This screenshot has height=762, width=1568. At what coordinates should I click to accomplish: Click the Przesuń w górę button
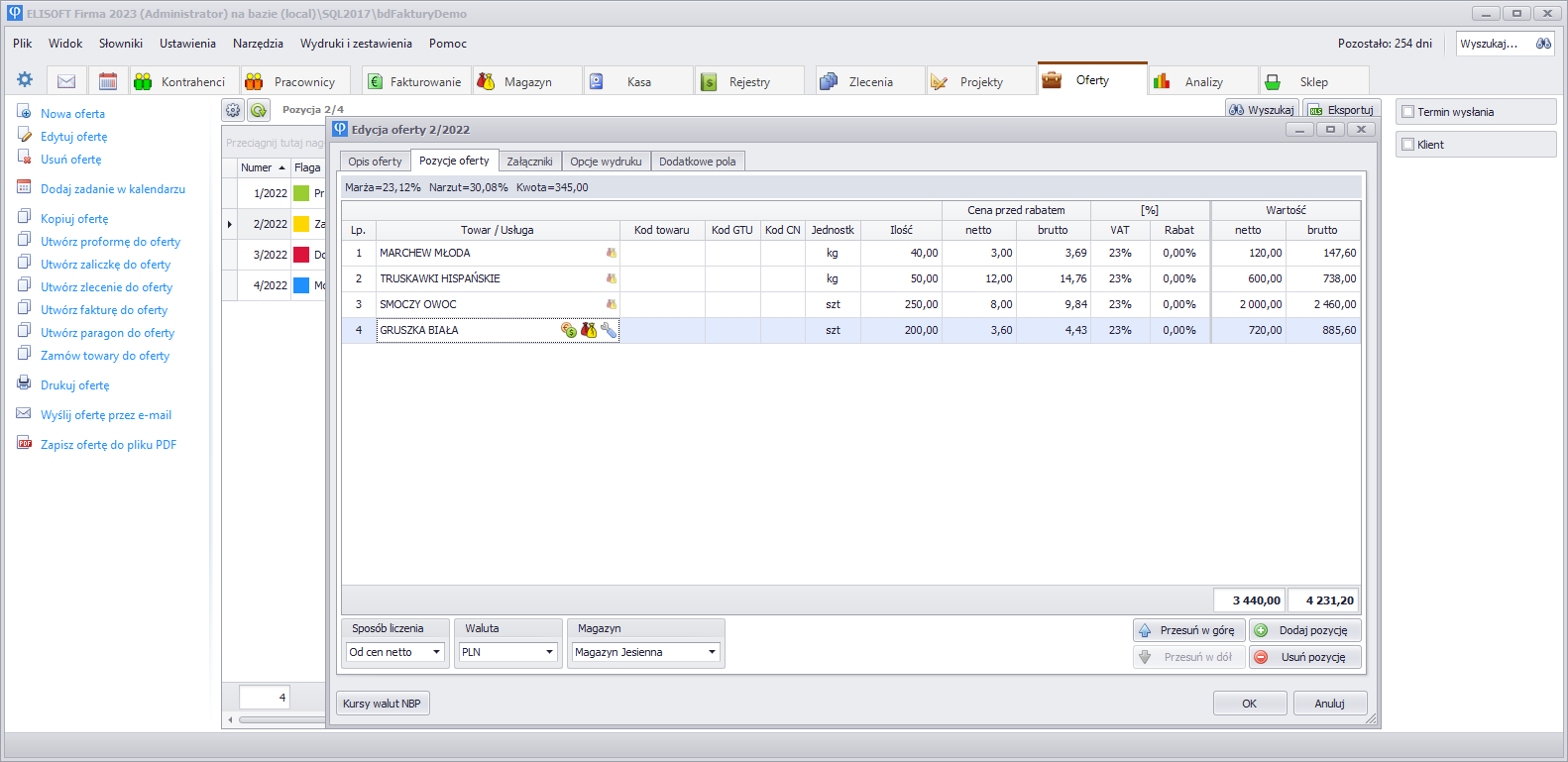(x=1189, y=630)
